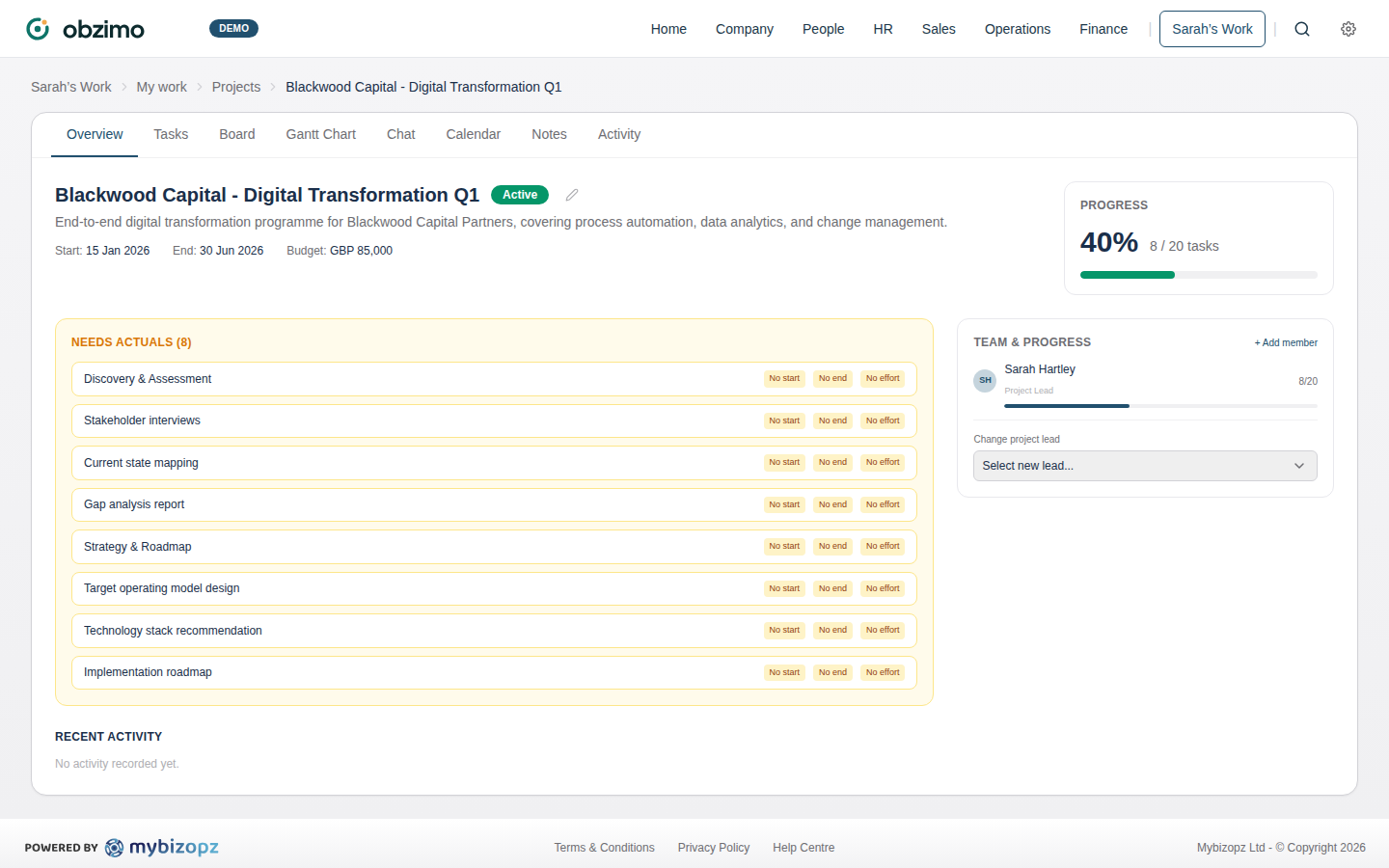Viewport: 1389px width, 868px height.
Task: Open the Technology stack recommendation row
Action: pyautogui.click(x=494, y=631)
